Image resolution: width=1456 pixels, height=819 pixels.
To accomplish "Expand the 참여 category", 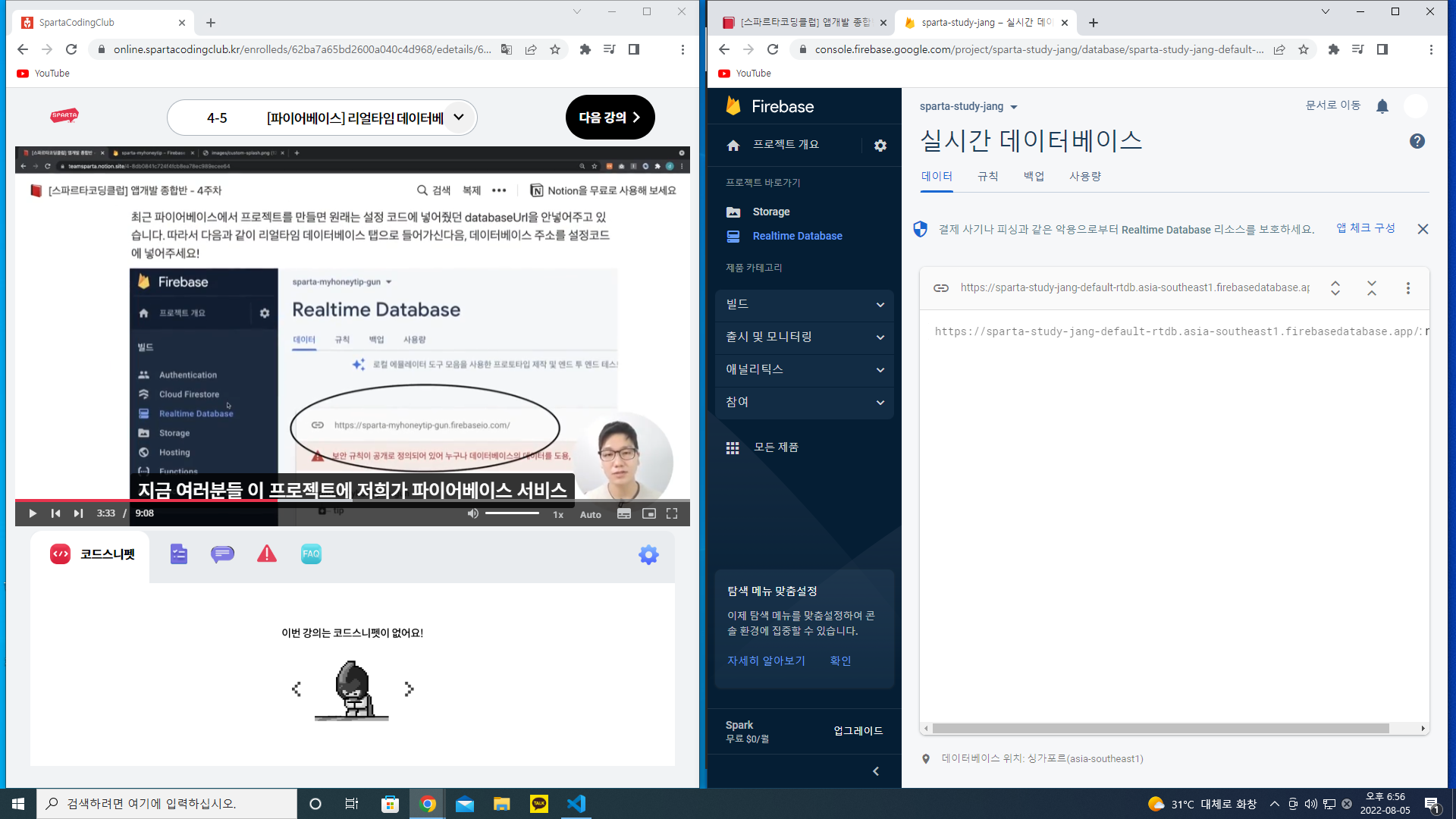I will pyautogui.click(x=805, y=402).
